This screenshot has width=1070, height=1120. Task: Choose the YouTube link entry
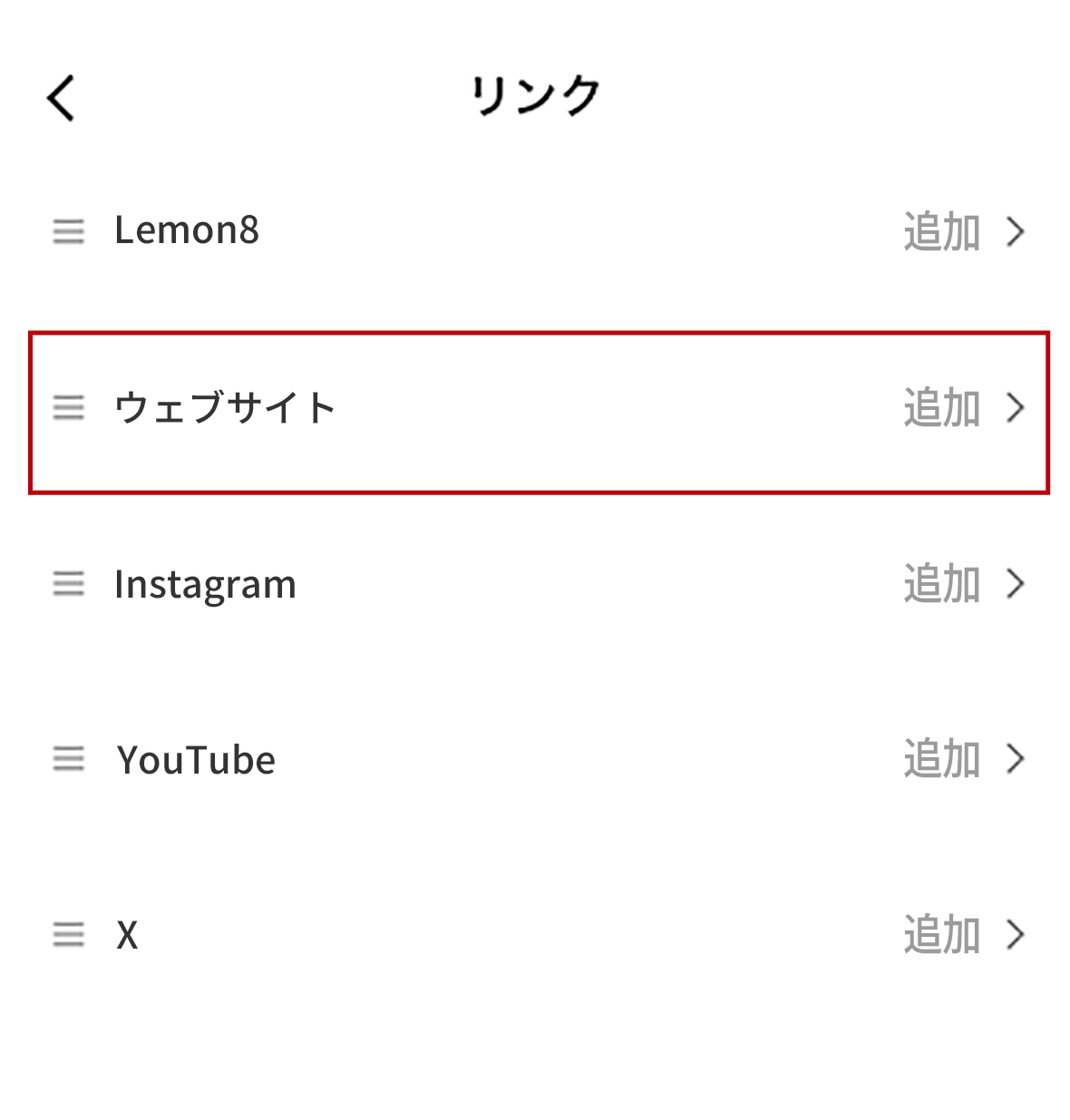tap(196, 760)
